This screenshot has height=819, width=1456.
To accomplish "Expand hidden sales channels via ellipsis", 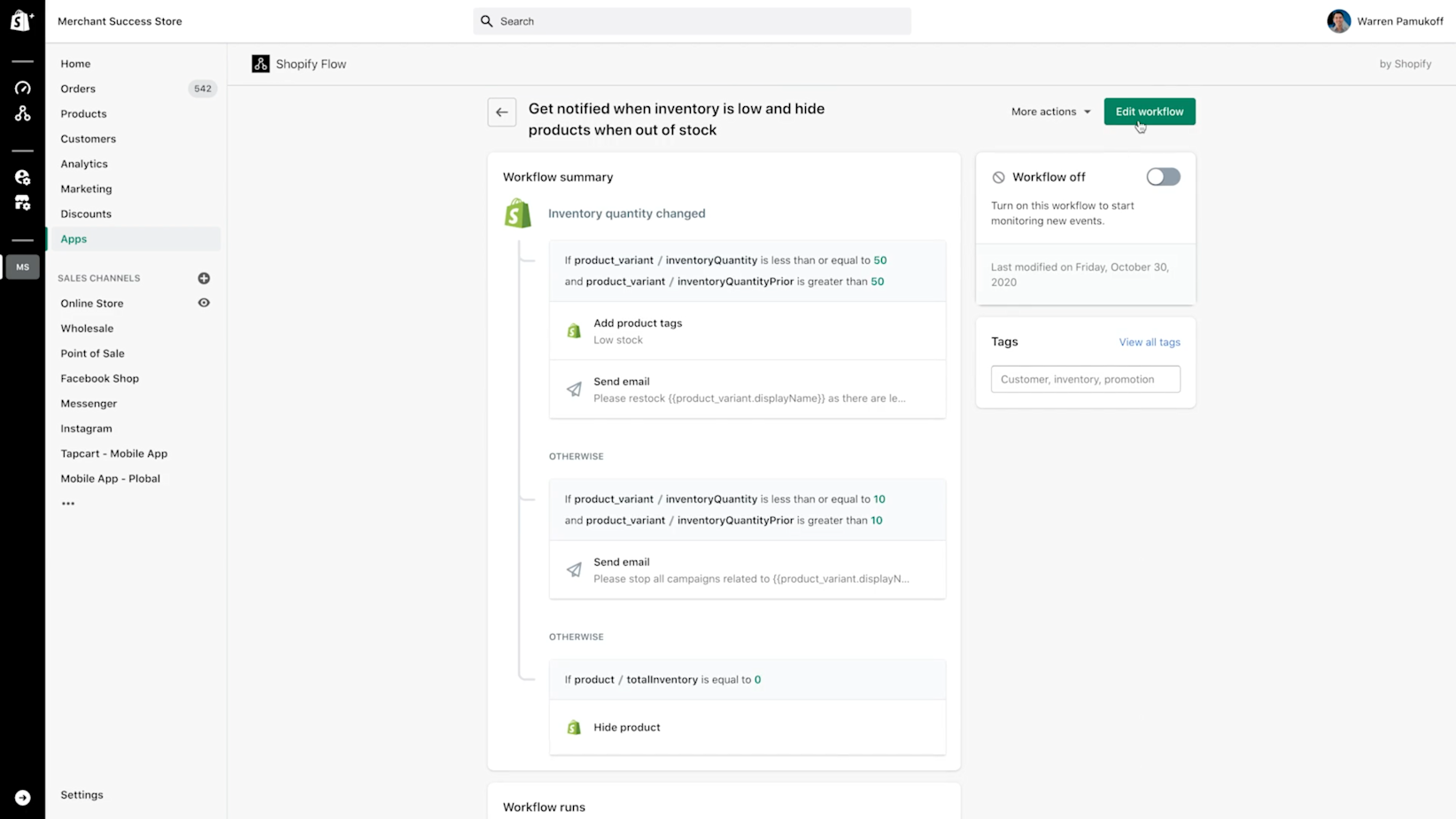I will (x=68, y=503).
